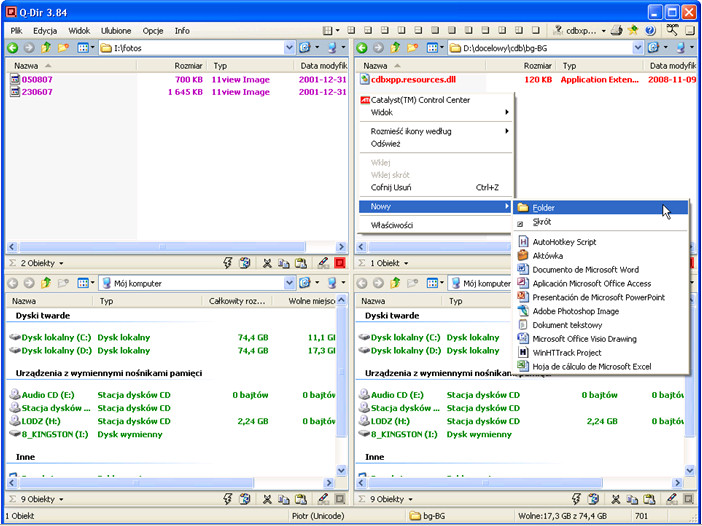Open the cdbxp... toolbar dropdown
The width and height of the screenshot is (702, 526).
[604, 31]
